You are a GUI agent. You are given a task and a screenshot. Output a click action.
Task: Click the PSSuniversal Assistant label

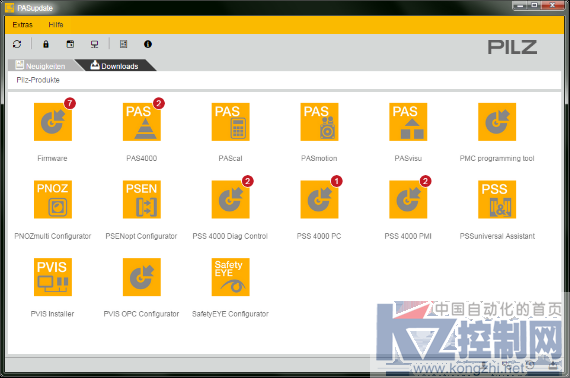497,236
